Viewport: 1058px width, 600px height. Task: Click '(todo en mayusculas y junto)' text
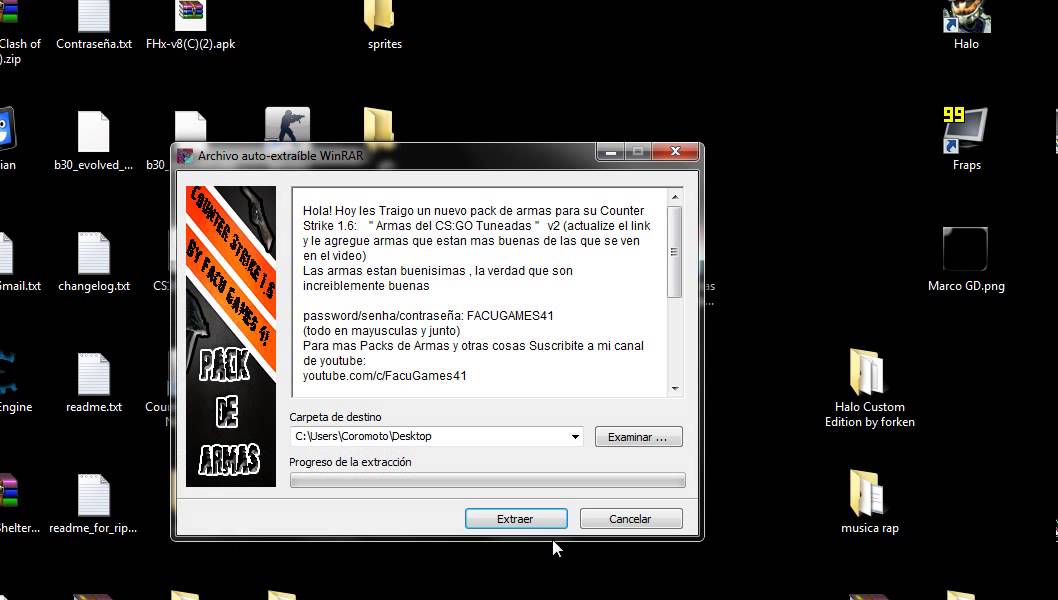[x=382, y=331]
